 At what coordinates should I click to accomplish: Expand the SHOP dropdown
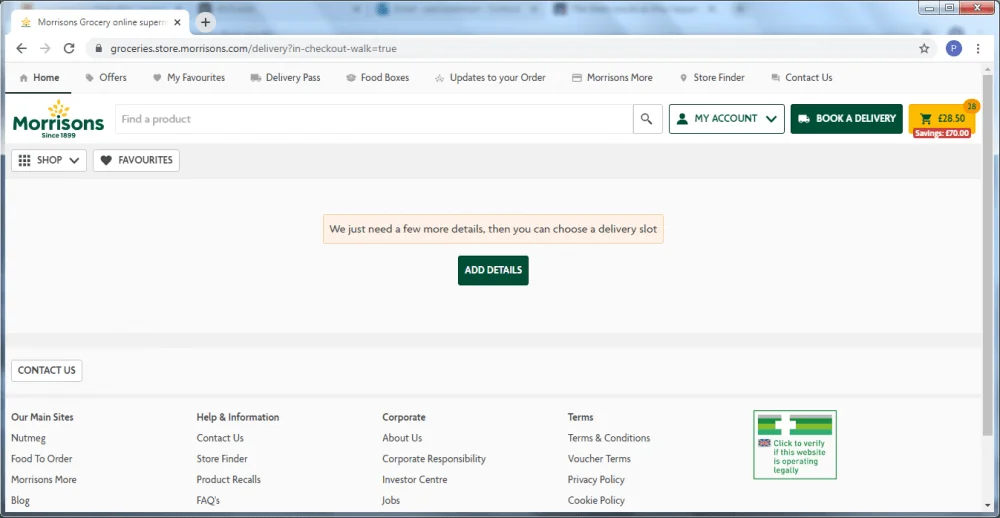click(x=49, y=160)
